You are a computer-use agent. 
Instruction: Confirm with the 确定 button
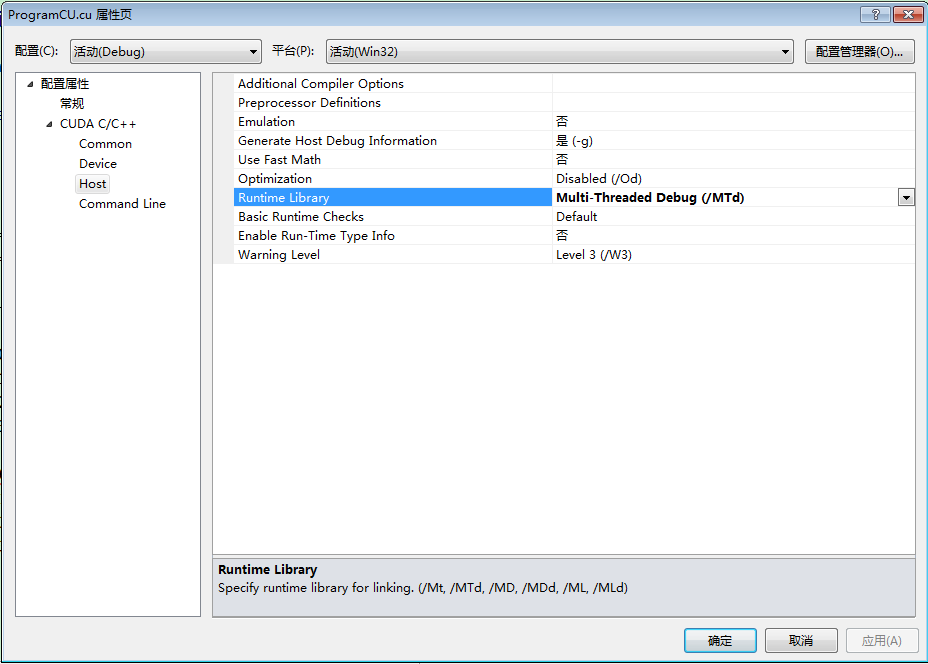(x=720, y=640)
